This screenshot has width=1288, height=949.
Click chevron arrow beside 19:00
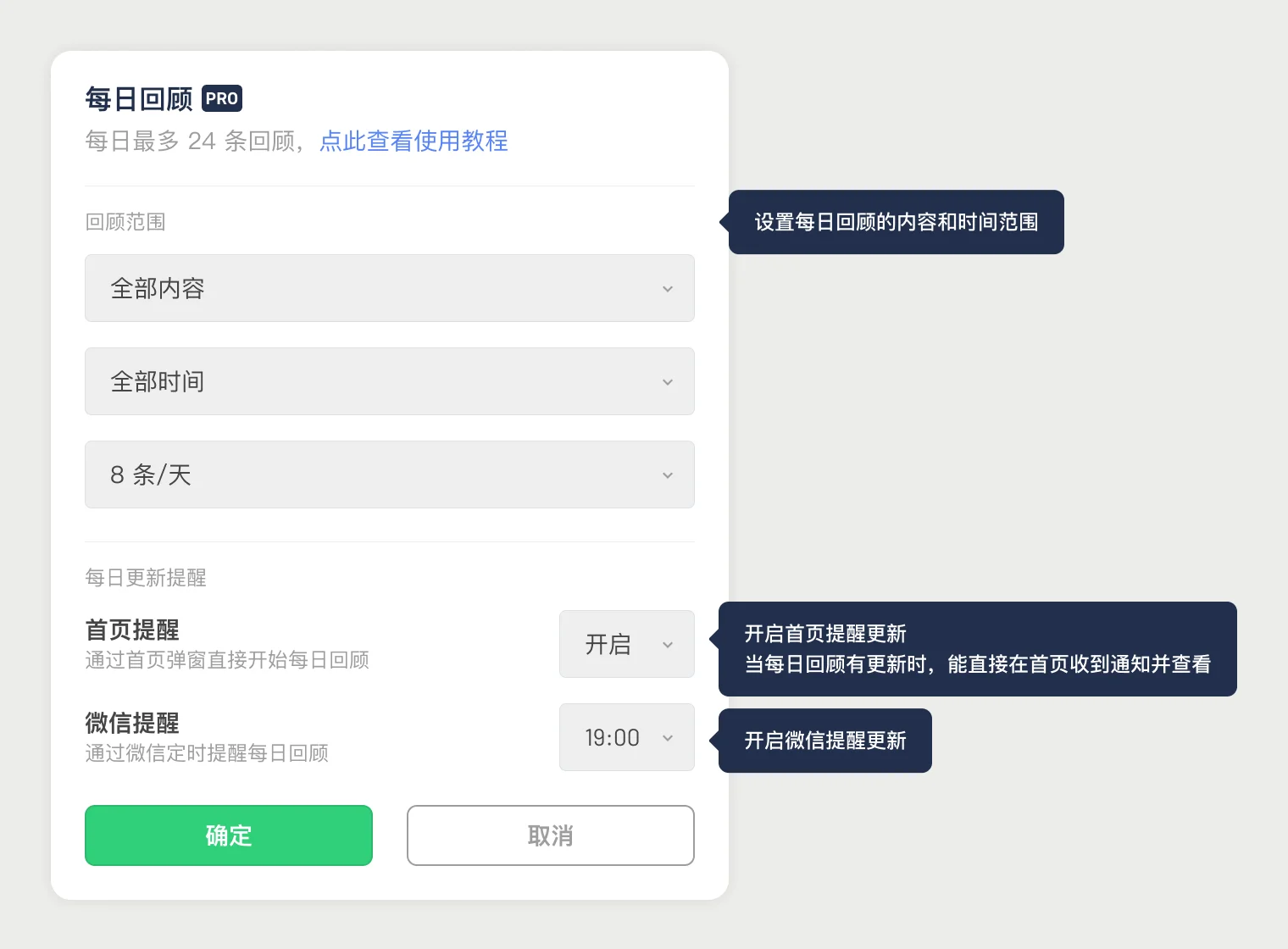tap(668, 738)
